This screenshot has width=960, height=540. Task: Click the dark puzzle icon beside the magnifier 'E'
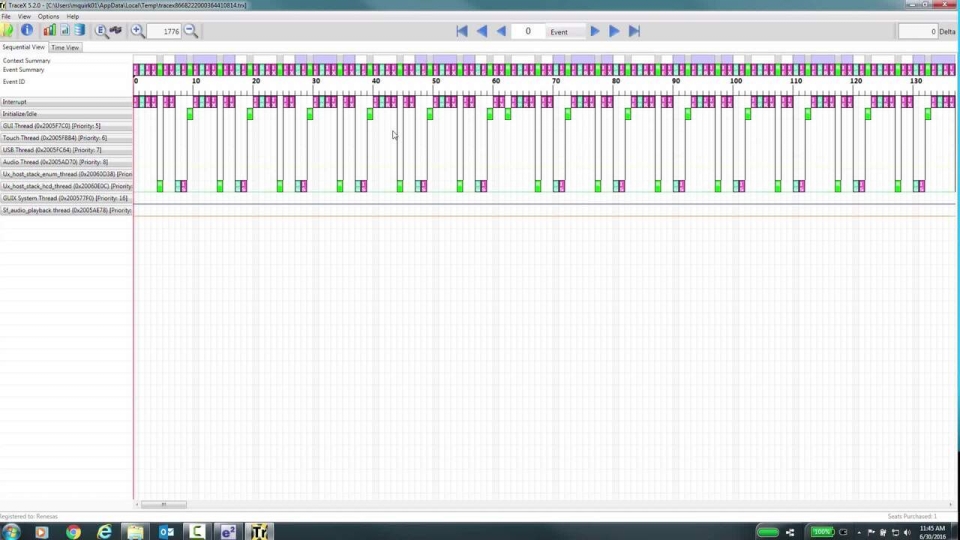[116, 30]
